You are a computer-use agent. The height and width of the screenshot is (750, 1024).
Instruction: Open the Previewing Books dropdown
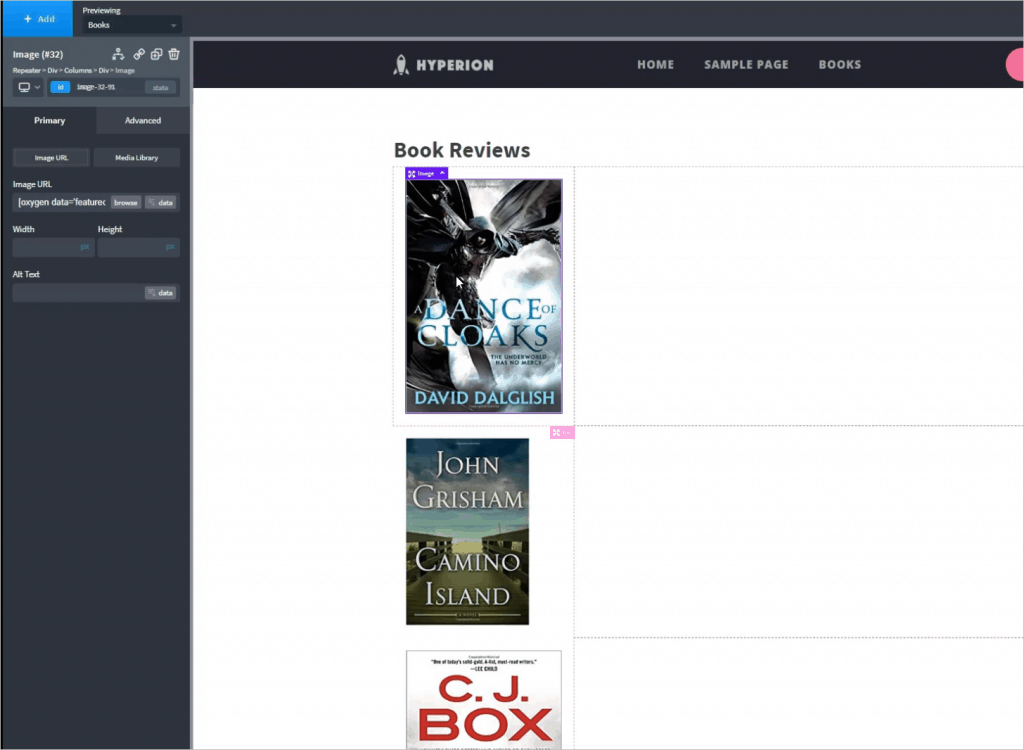pos(133,25)
